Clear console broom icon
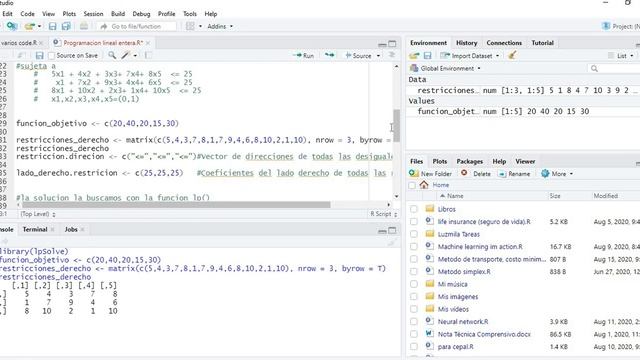 click(x=392, y=242)
